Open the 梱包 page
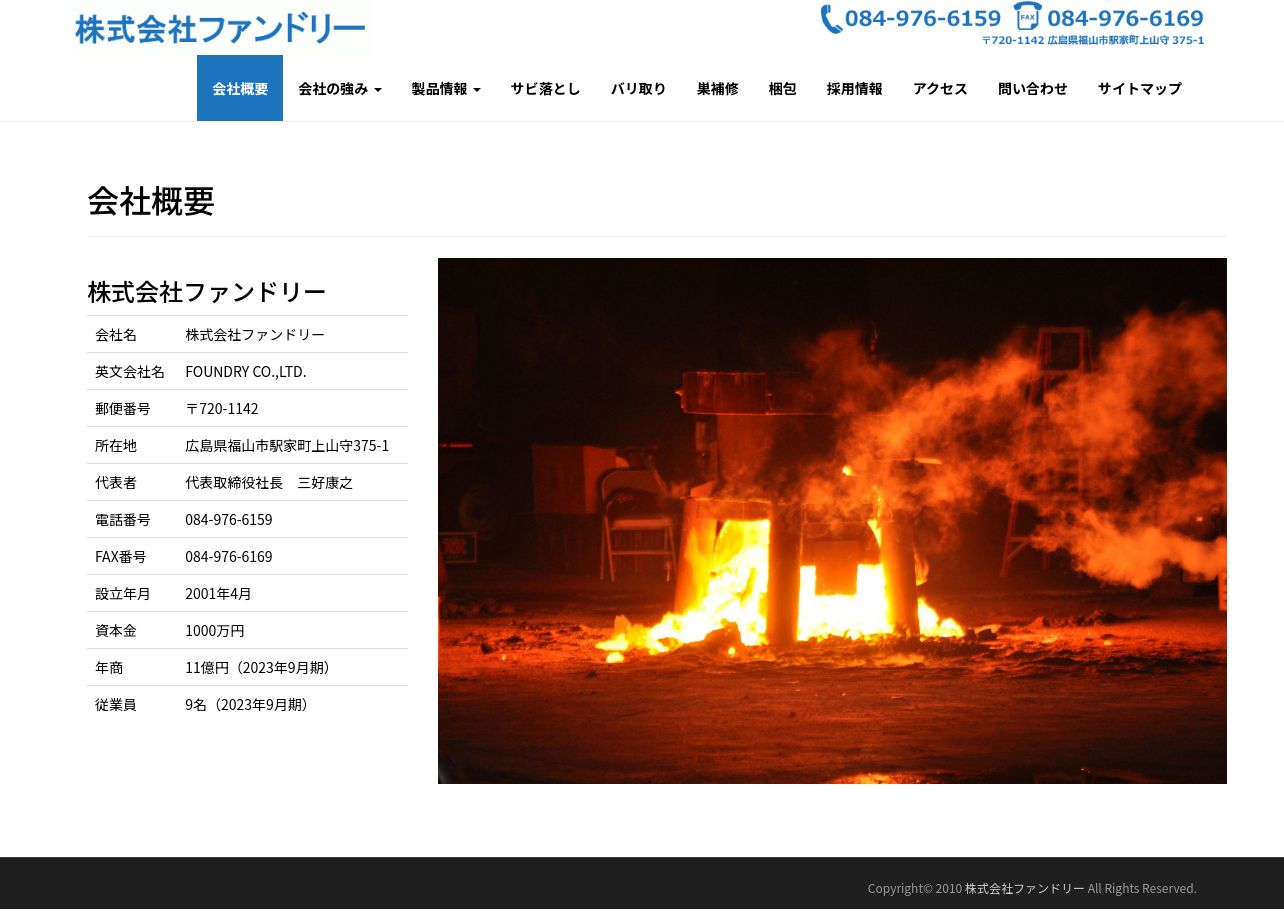Screen dimensions: 1284x912 tap(783, 88)
